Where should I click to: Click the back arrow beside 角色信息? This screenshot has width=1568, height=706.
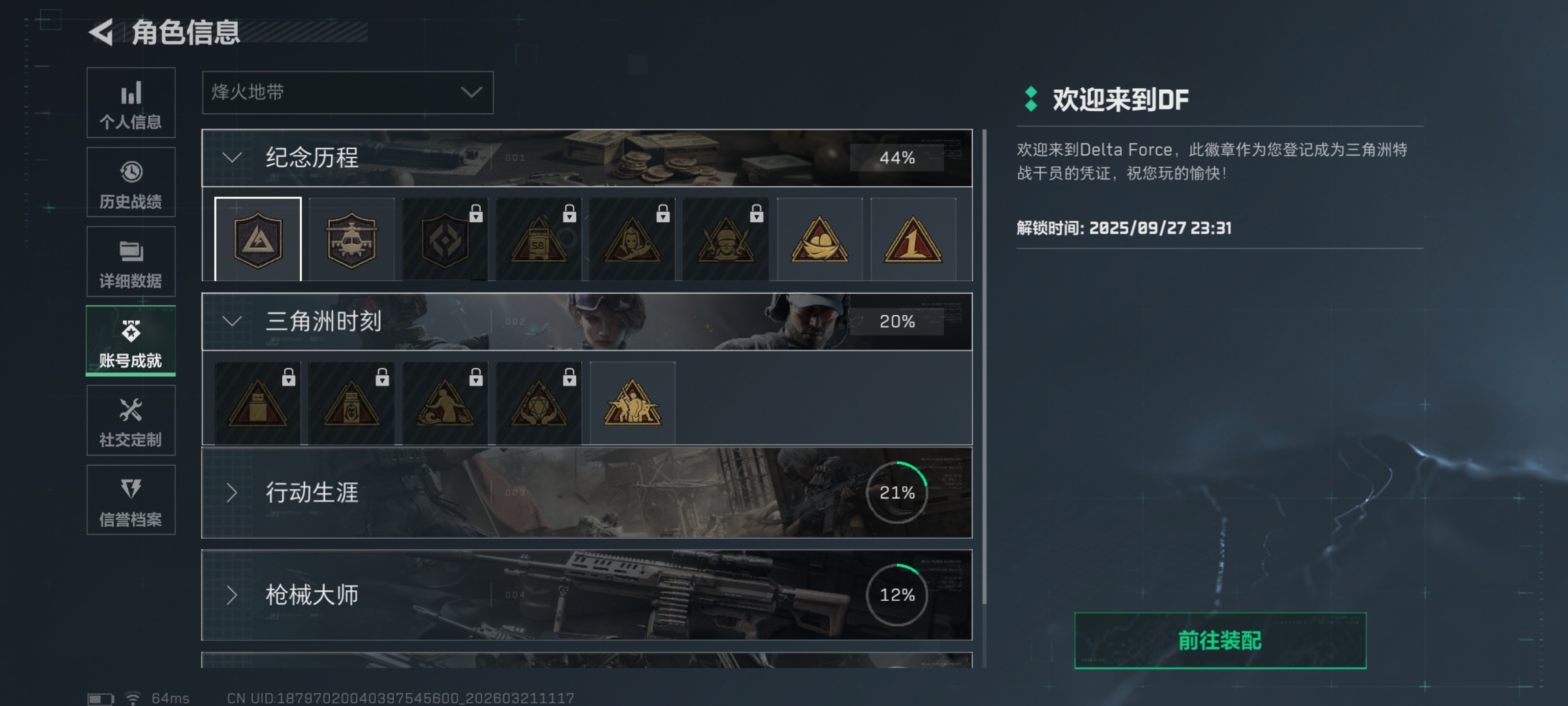coord(101,32)
